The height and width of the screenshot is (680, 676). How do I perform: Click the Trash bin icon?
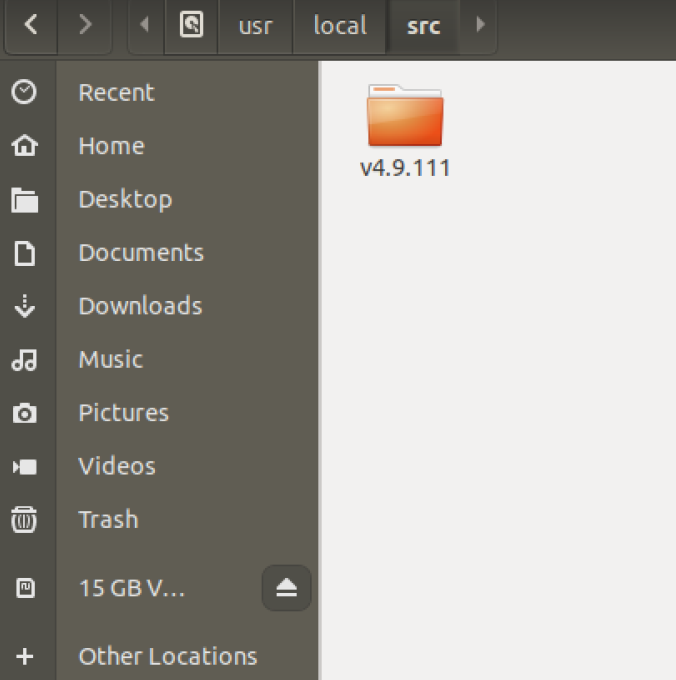click(x=25, y=520)
